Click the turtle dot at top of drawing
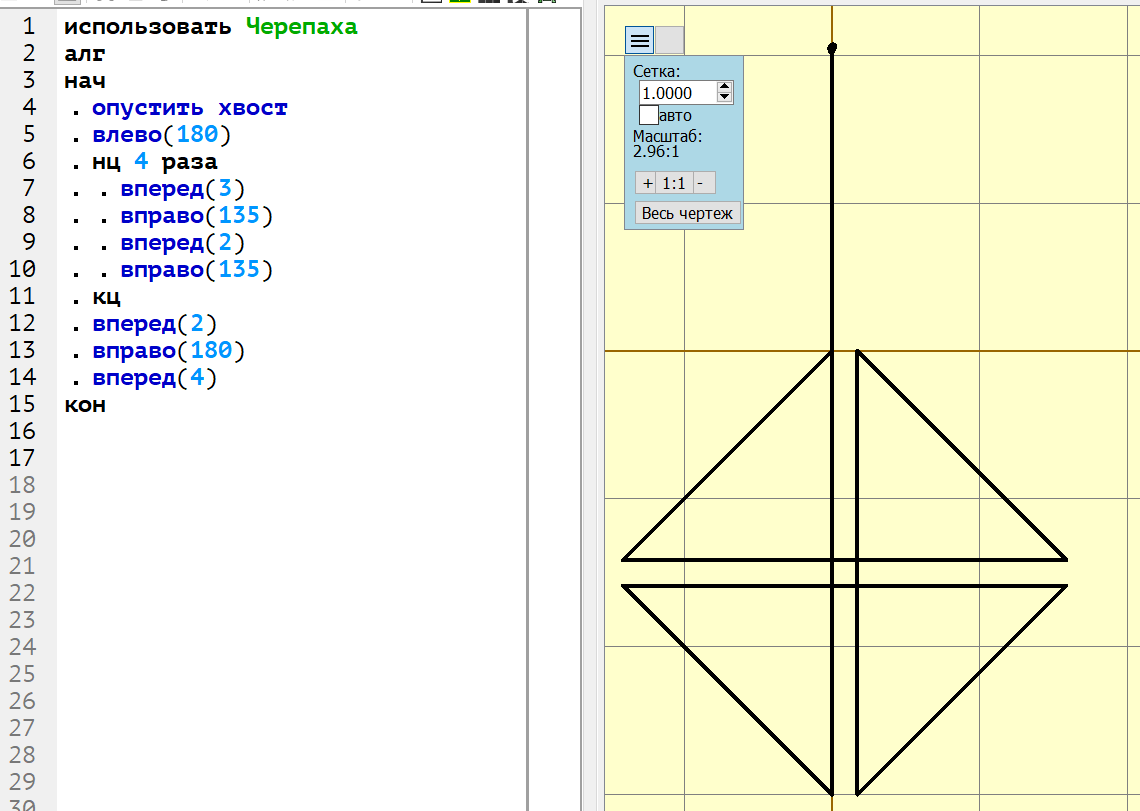The image size is (1140, 811). pyautogui.click(x=832, y=48)
